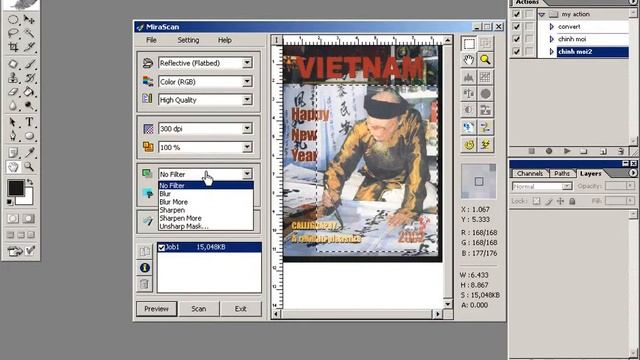Image resolution: width=640 pixels, height=360 pixels.
Task: Open the Color (RGB) mode dropdown
Action: point(247,82)
